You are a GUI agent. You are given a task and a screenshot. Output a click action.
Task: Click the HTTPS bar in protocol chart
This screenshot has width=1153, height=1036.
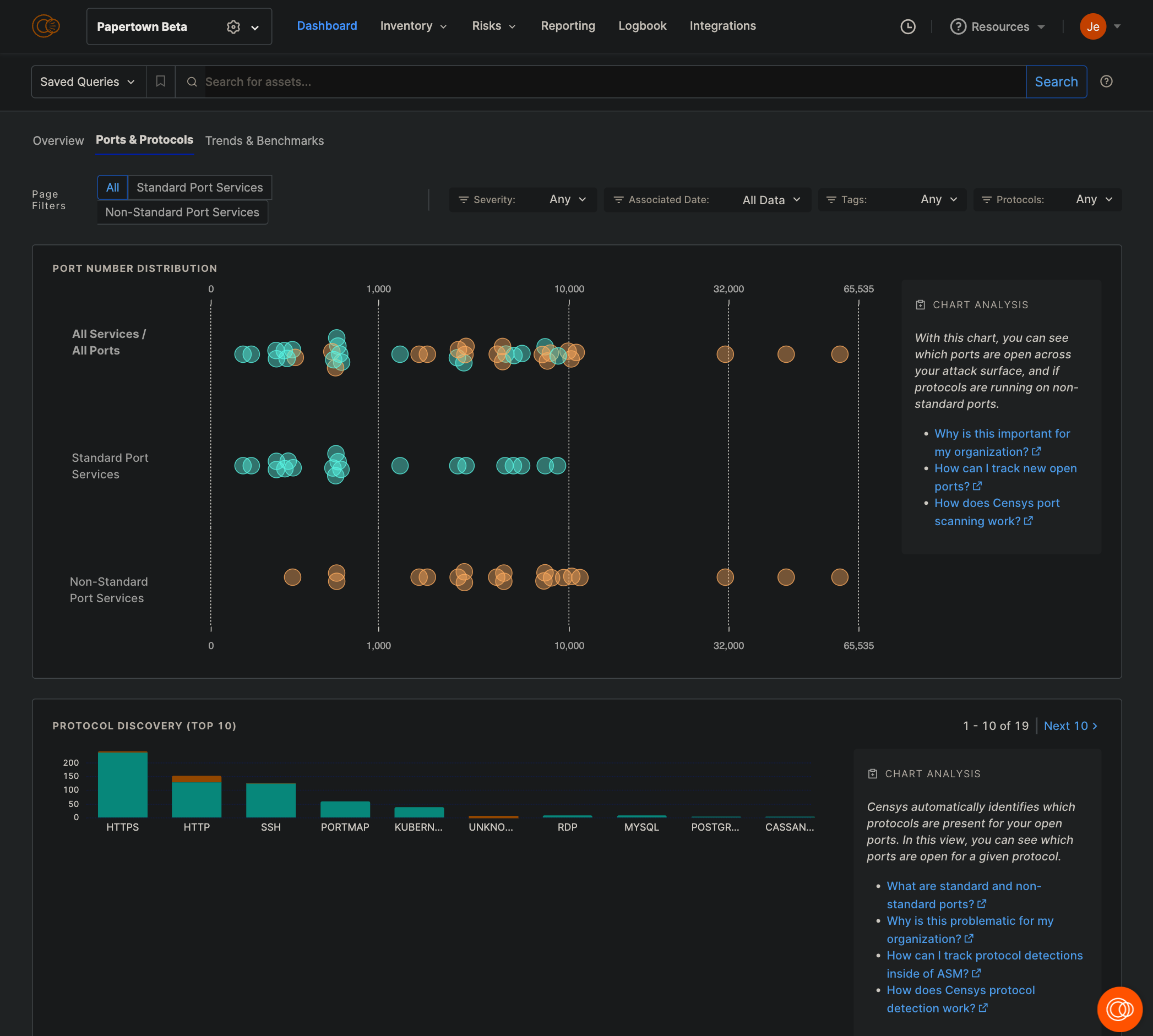(122, 784)
